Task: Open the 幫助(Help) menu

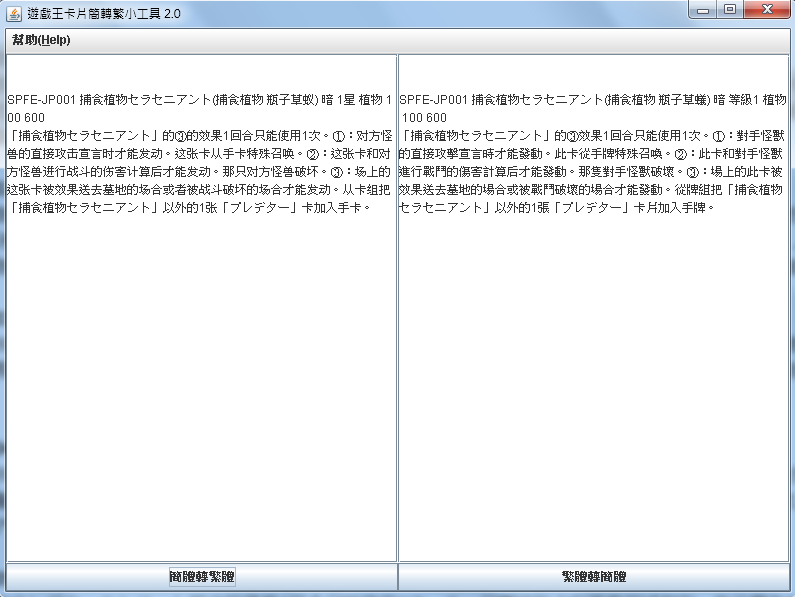Action: (41, 40)
